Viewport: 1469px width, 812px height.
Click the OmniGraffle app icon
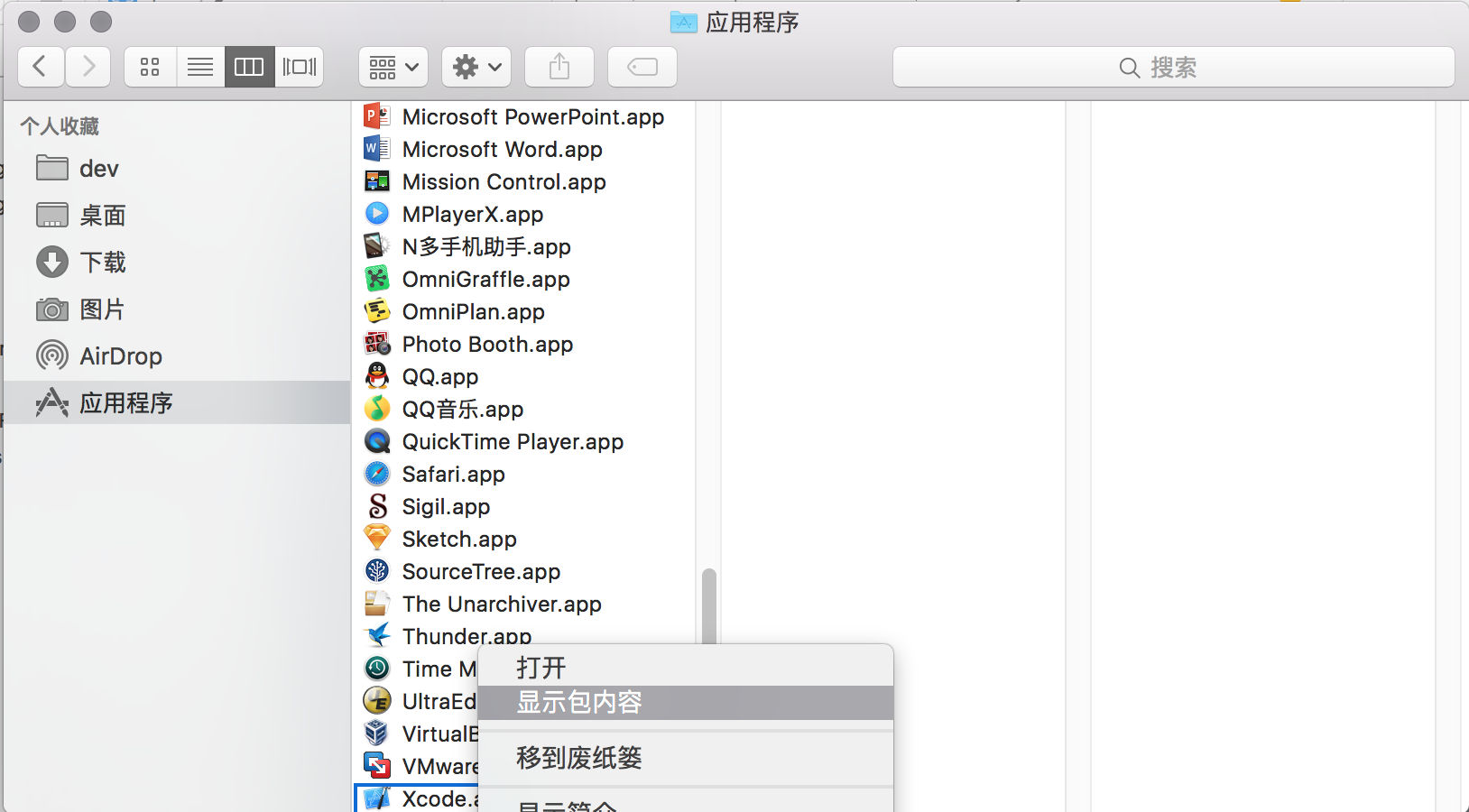[376, 279]
